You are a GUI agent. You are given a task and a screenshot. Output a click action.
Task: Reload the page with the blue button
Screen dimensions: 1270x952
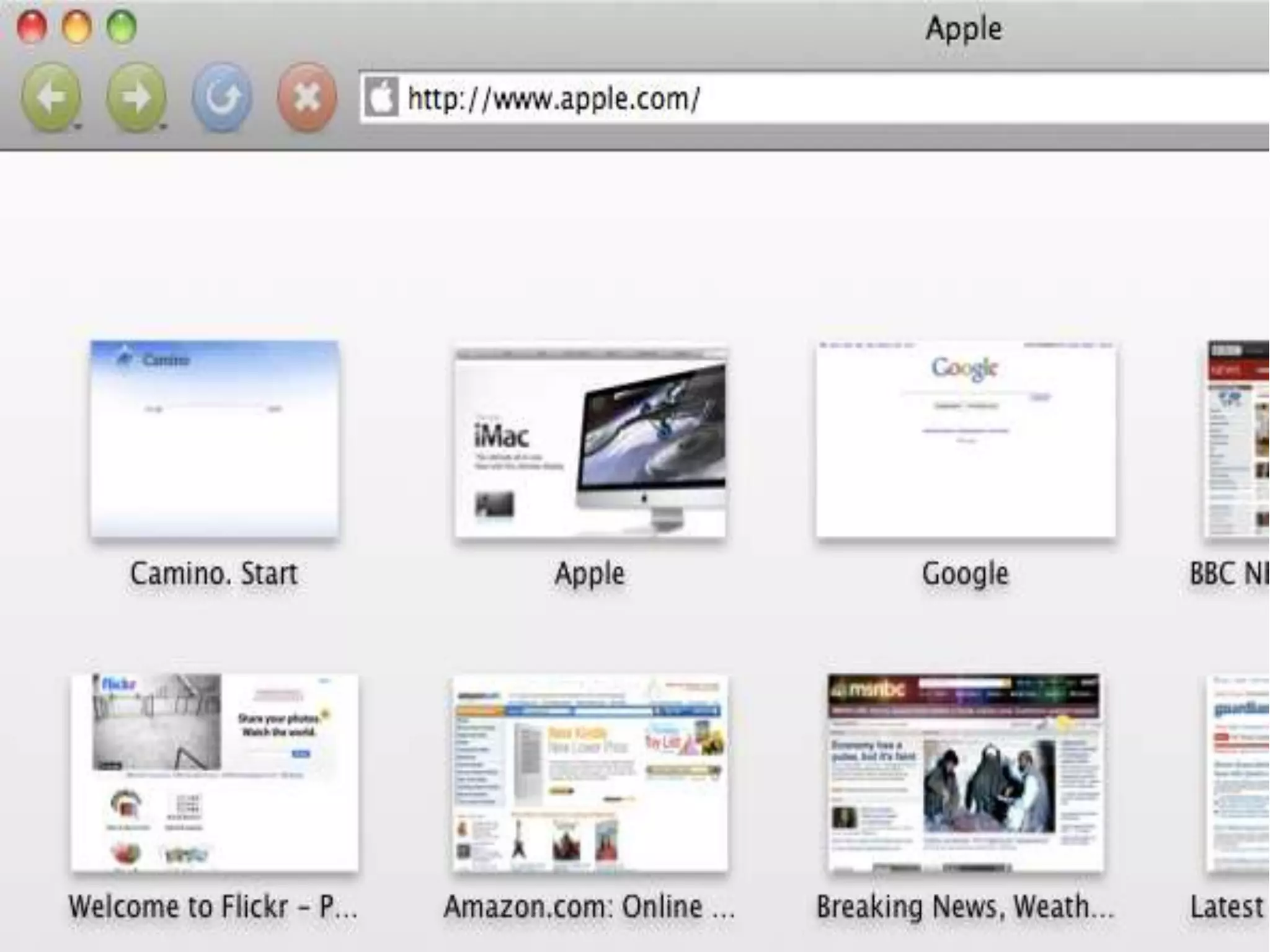(222, 97)
